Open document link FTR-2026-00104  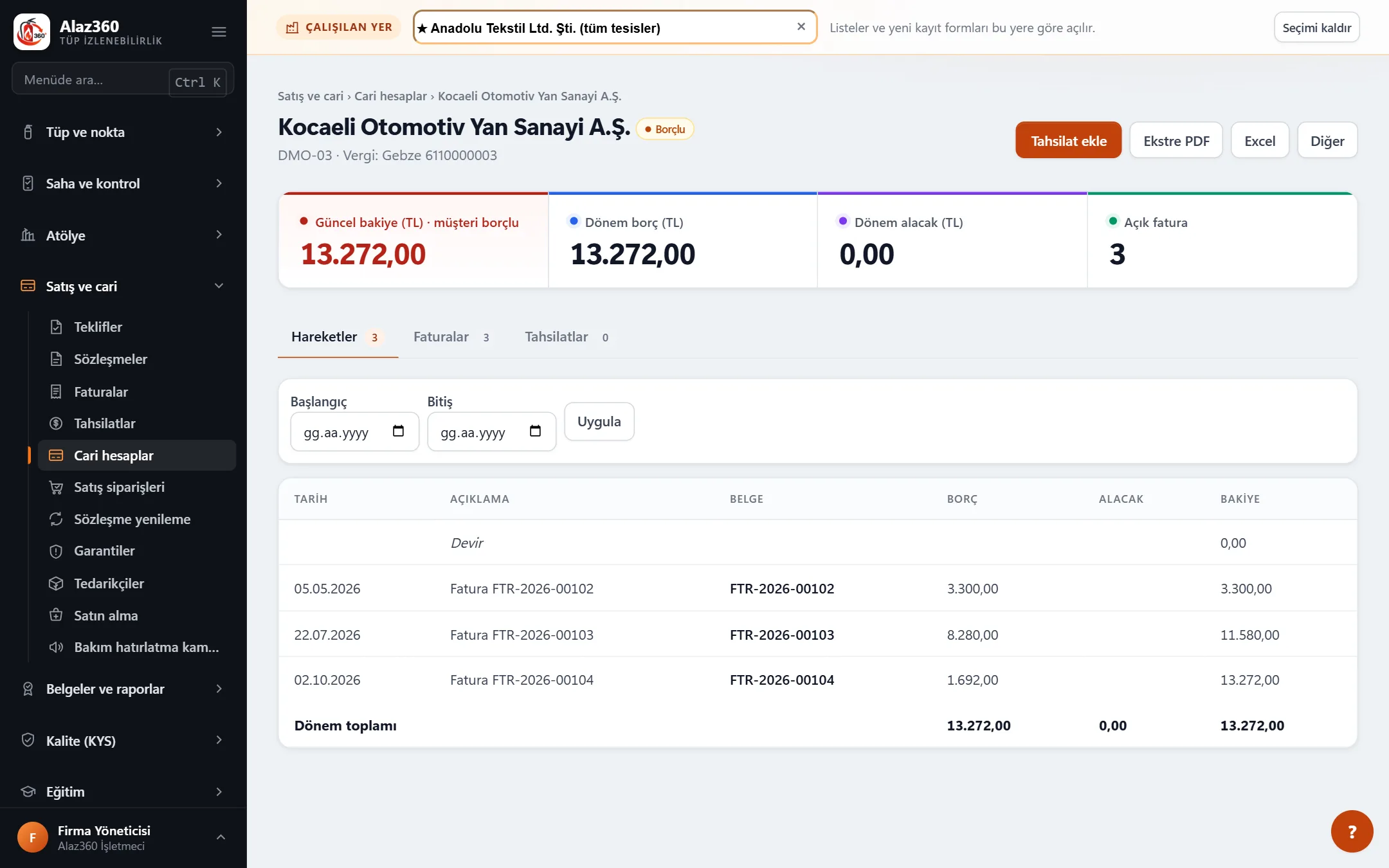click(782, 680)
